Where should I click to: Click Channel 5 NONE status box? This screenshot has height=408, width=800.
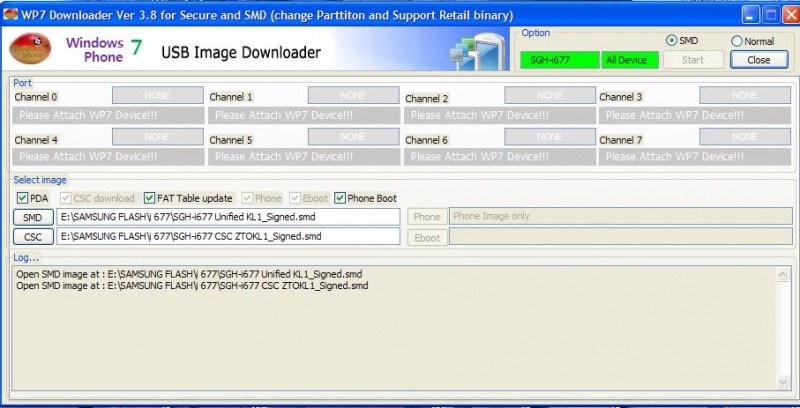pos(354,136)
